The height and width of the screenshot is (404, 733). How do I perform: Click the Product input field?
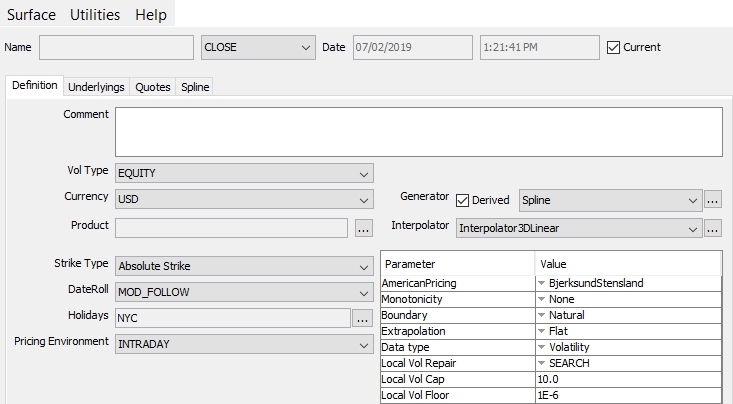point(231,228)
